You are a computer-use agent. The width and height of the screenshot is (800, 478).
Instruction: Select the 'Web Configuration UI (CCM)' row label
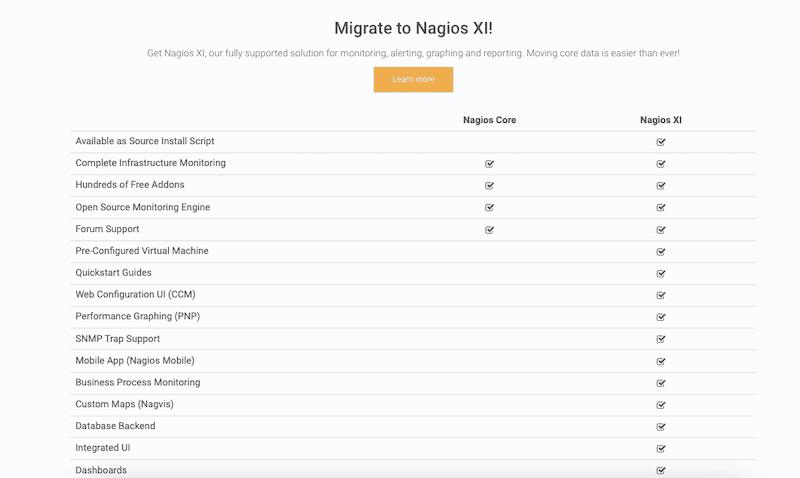(135, 294)
